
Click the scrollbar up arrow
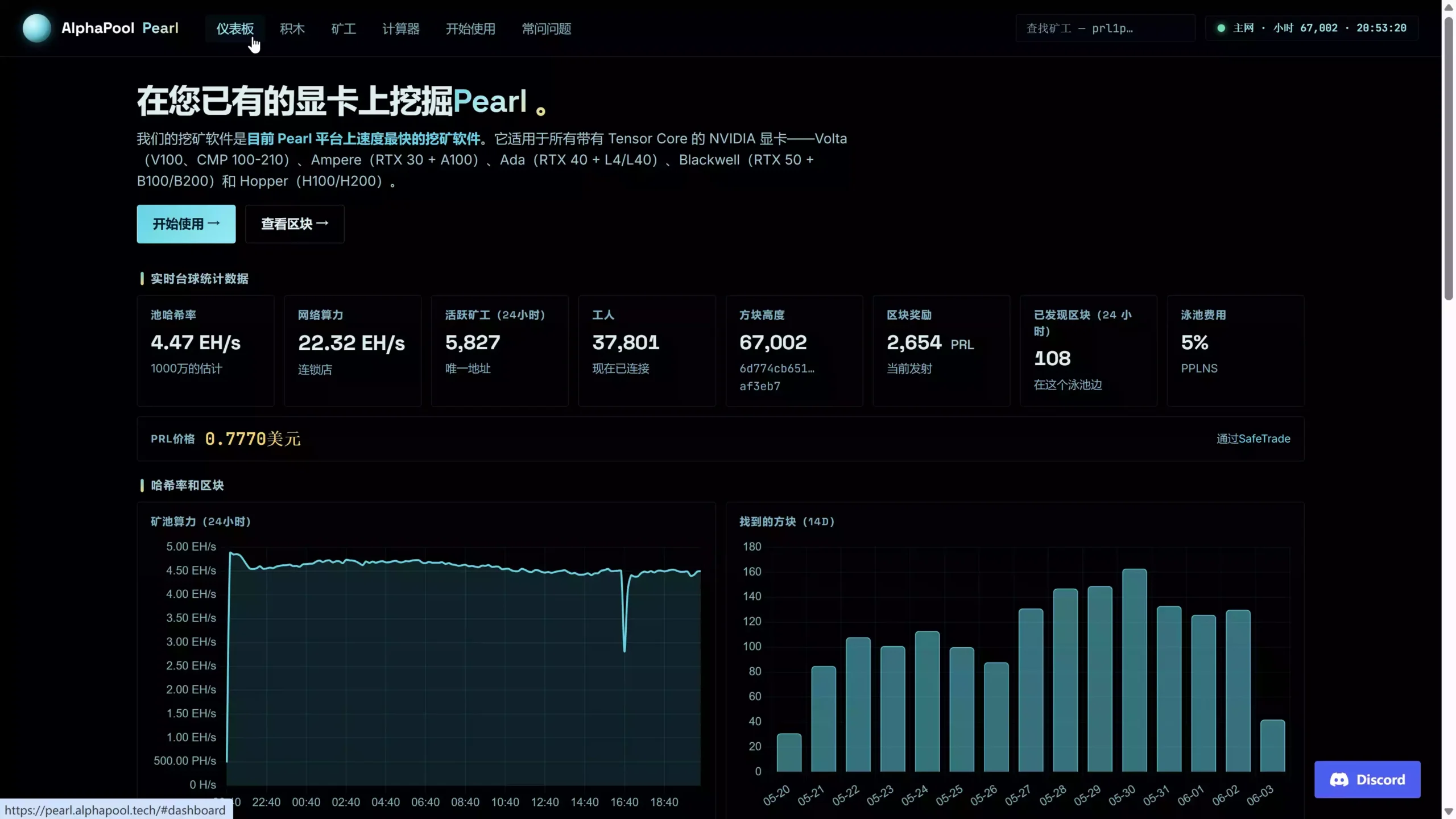click(1449, 7)
